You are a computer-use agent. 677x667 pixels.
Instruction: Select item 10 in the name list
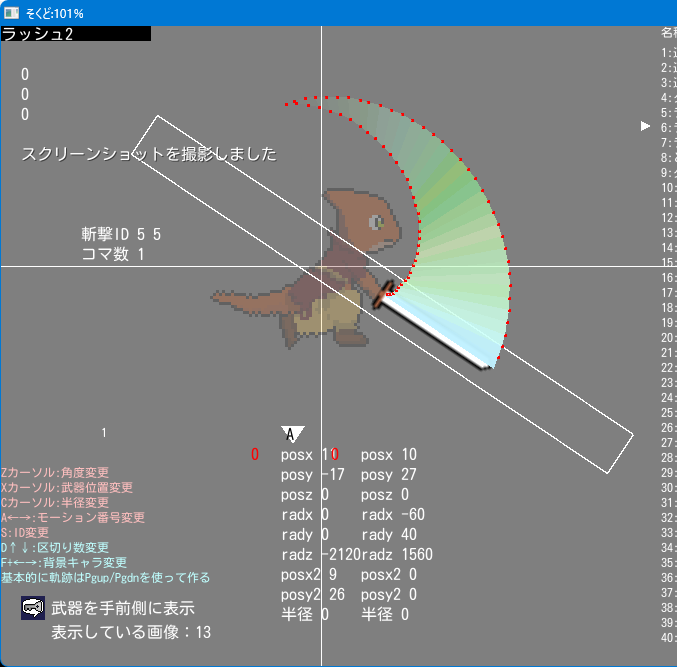click(x=668, y=187)
